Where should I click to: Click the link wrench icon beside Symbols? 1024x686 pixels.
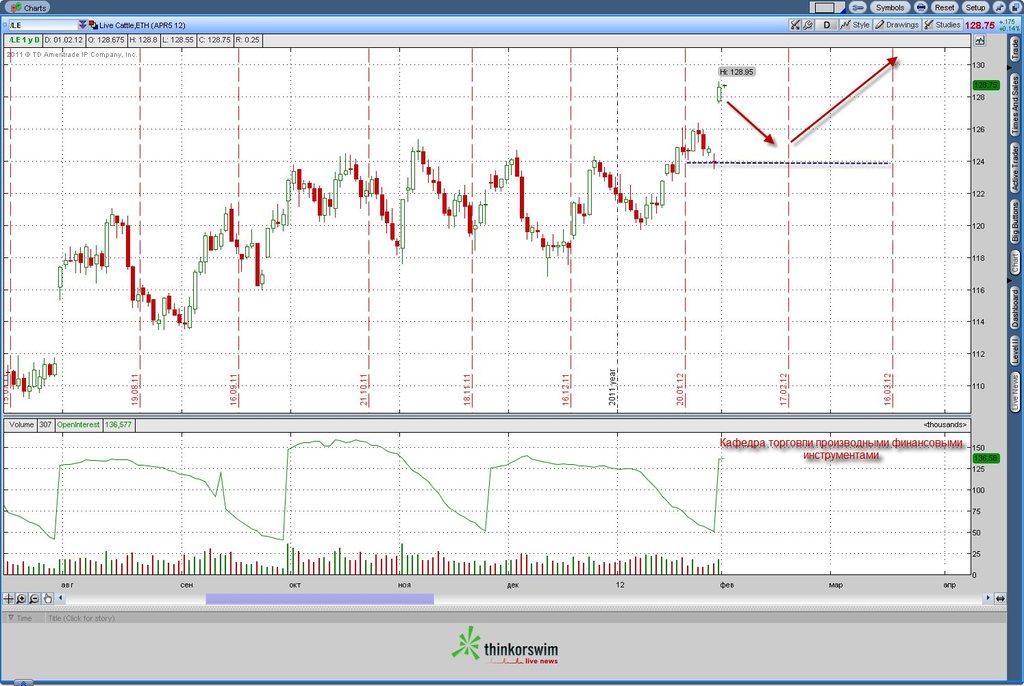857,7
